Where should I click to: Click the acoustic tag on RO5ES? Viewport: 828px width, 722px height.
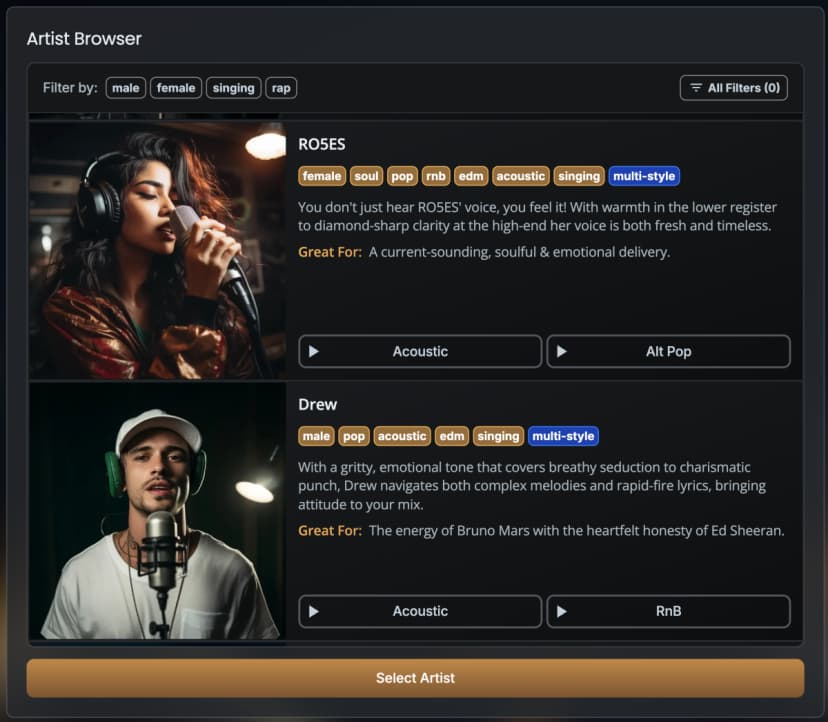point(521,176)
